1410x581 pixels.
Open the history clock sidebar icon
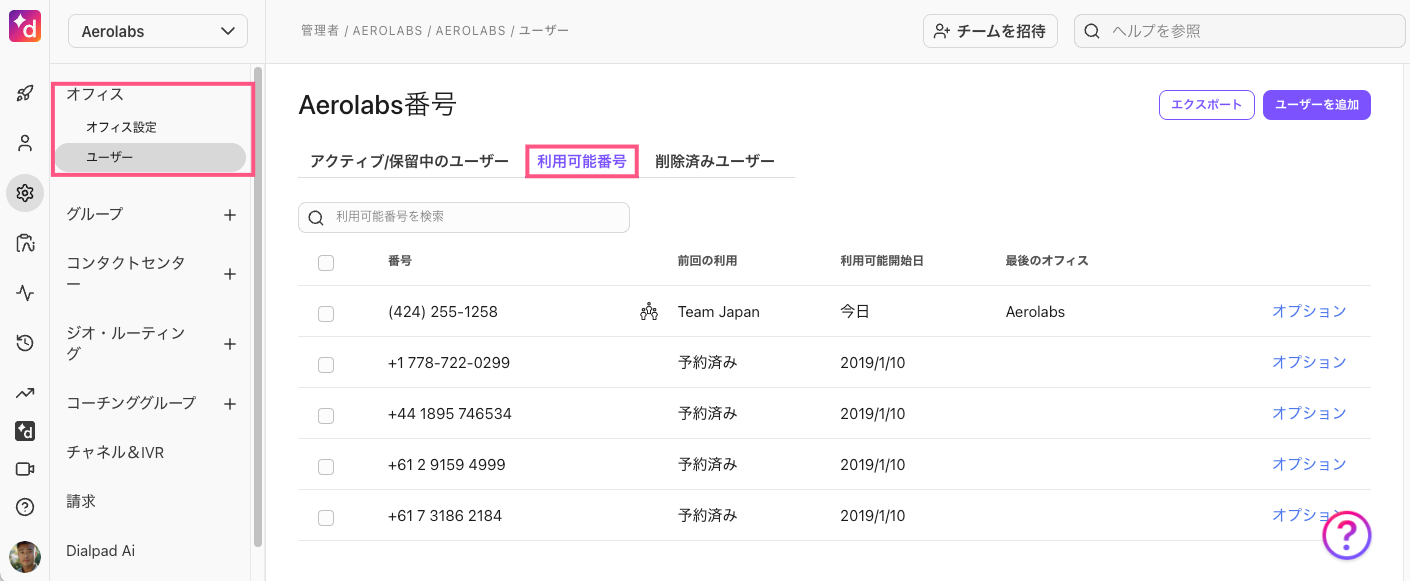point(25,343)
